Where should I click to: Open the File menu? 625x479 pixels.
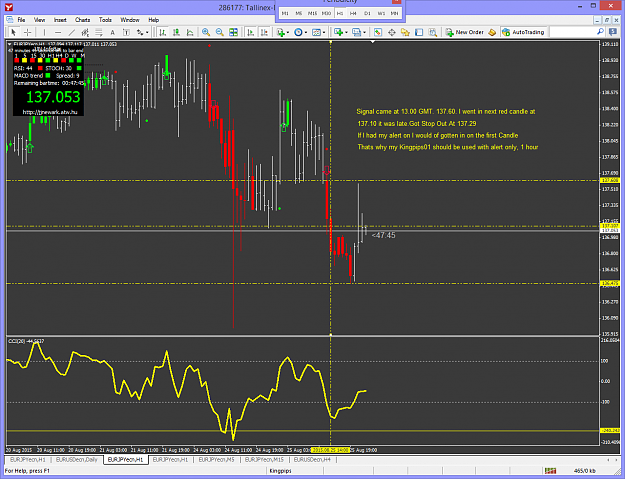(21, 20)
